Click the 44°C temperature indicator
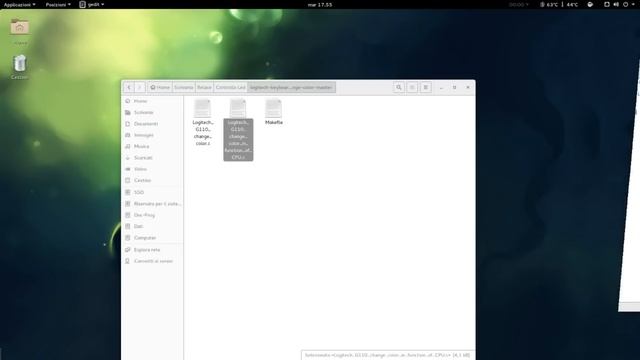This screenshot has width=640, height=360. (572, 4)
